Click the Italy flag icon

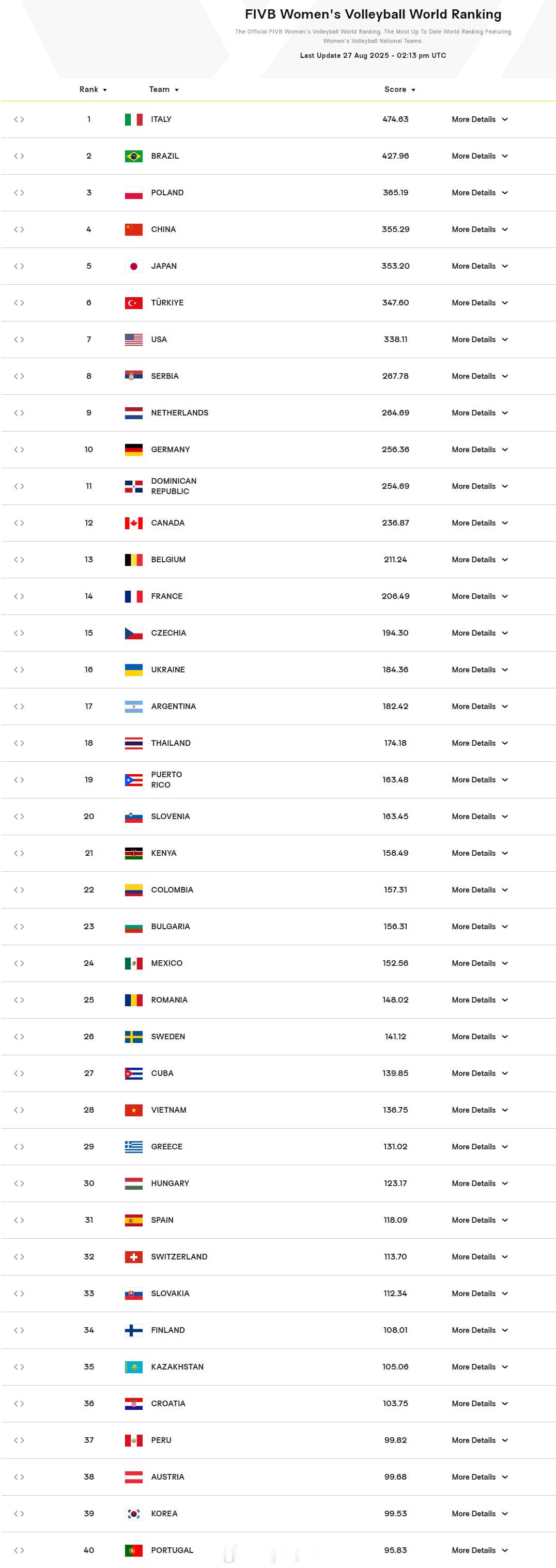pos(134,119)
